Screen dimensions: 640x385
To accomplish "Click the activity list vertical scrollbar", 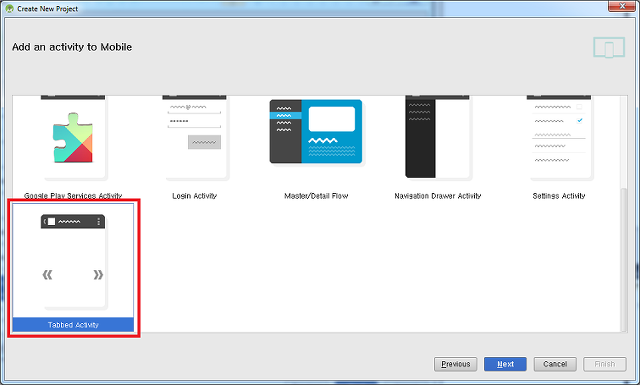I will [623, 259].
